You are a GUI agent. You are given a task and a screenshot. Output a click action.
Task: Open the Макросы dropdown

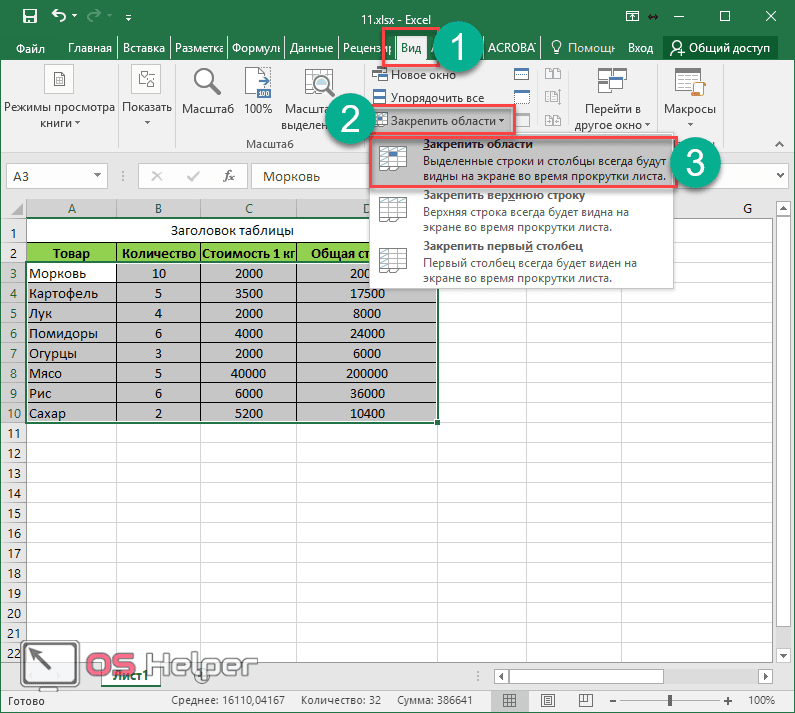(690, 98)
